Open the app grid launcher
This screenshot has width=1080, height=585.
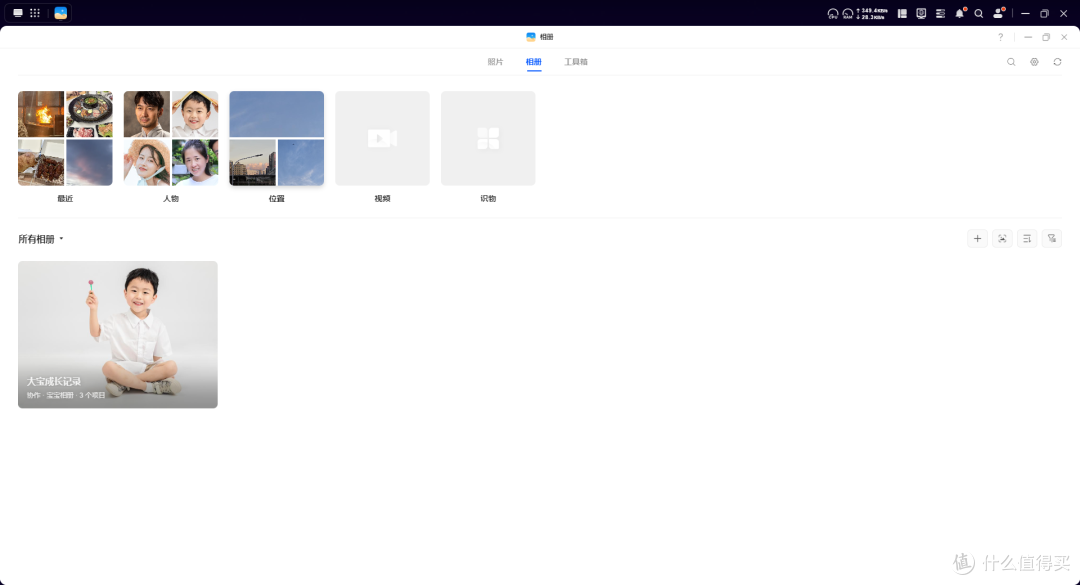pos(35,13)
